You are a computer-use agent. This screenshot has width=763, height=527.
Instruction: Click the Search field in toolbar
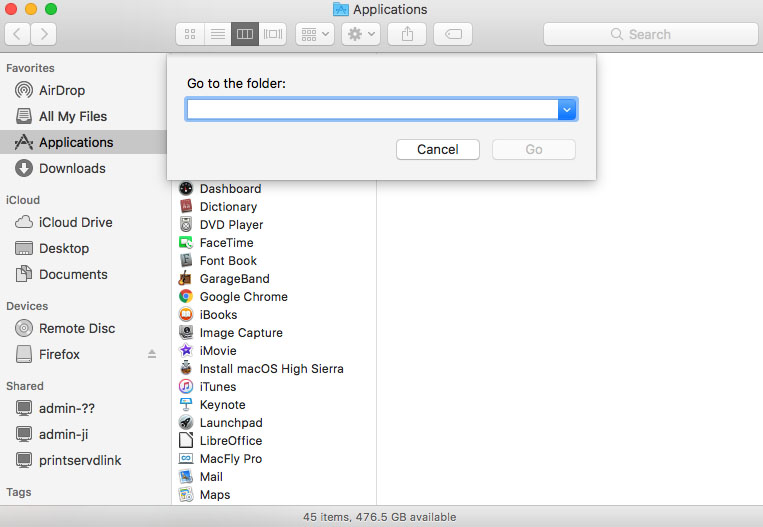pyautogui.click(x=651, y=34)
